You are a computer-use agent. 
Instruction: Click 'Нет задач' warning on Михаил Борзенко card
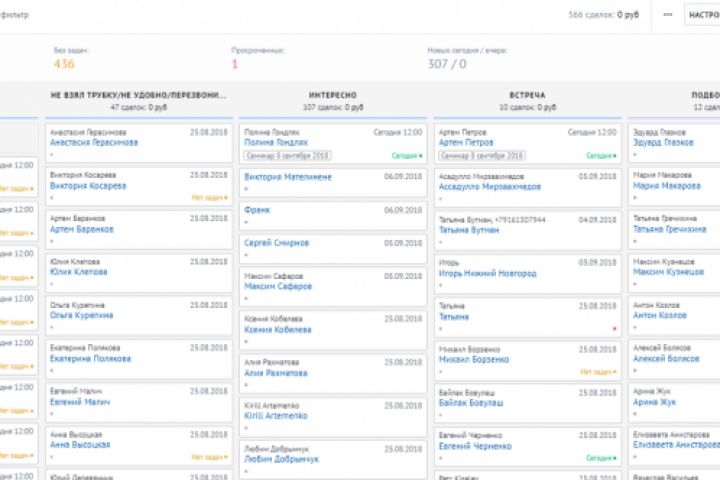point(597,371)
